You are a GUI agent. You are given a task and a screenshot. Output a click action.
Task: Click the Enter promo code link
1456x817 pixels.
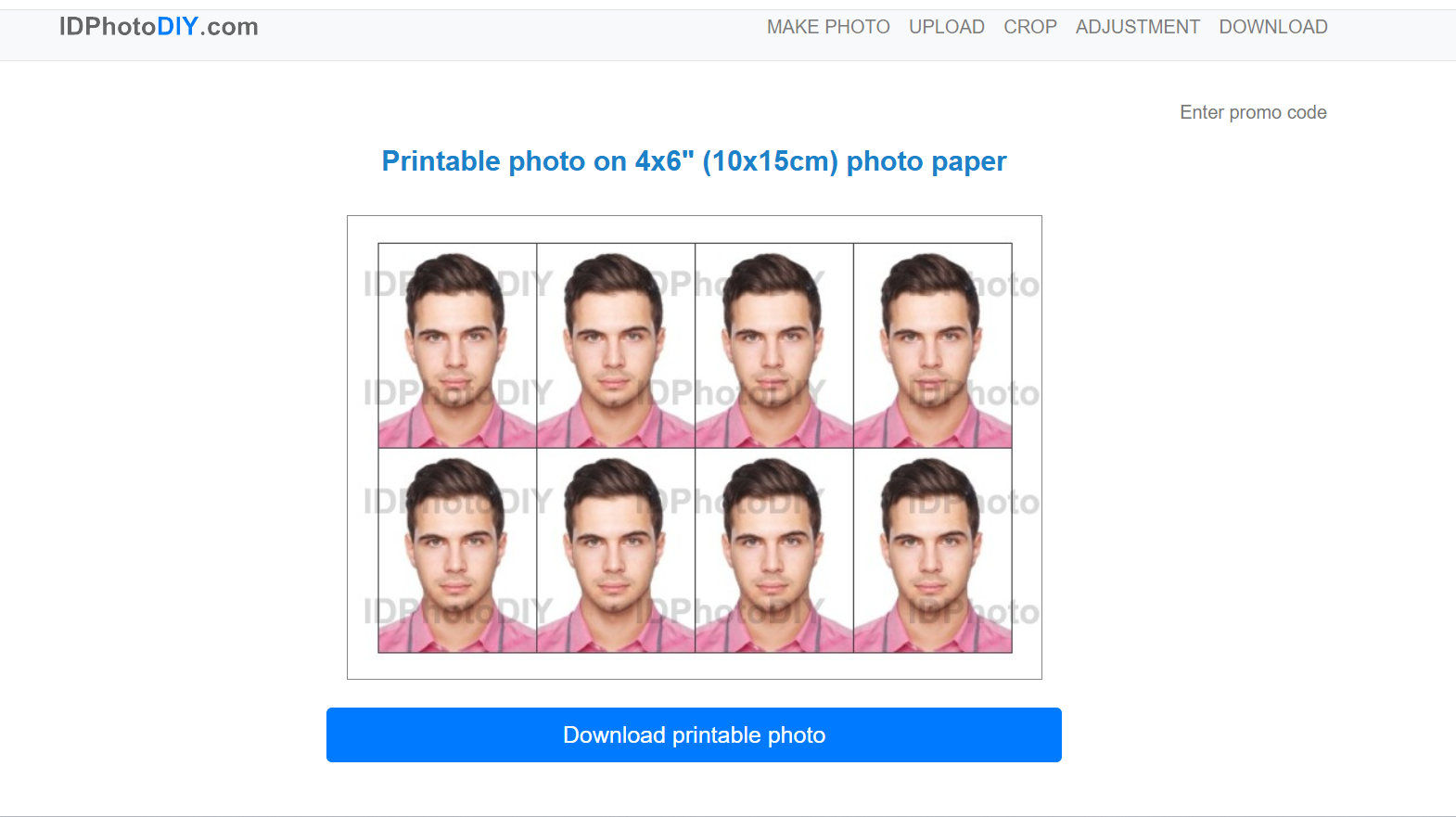(1252, 112)
